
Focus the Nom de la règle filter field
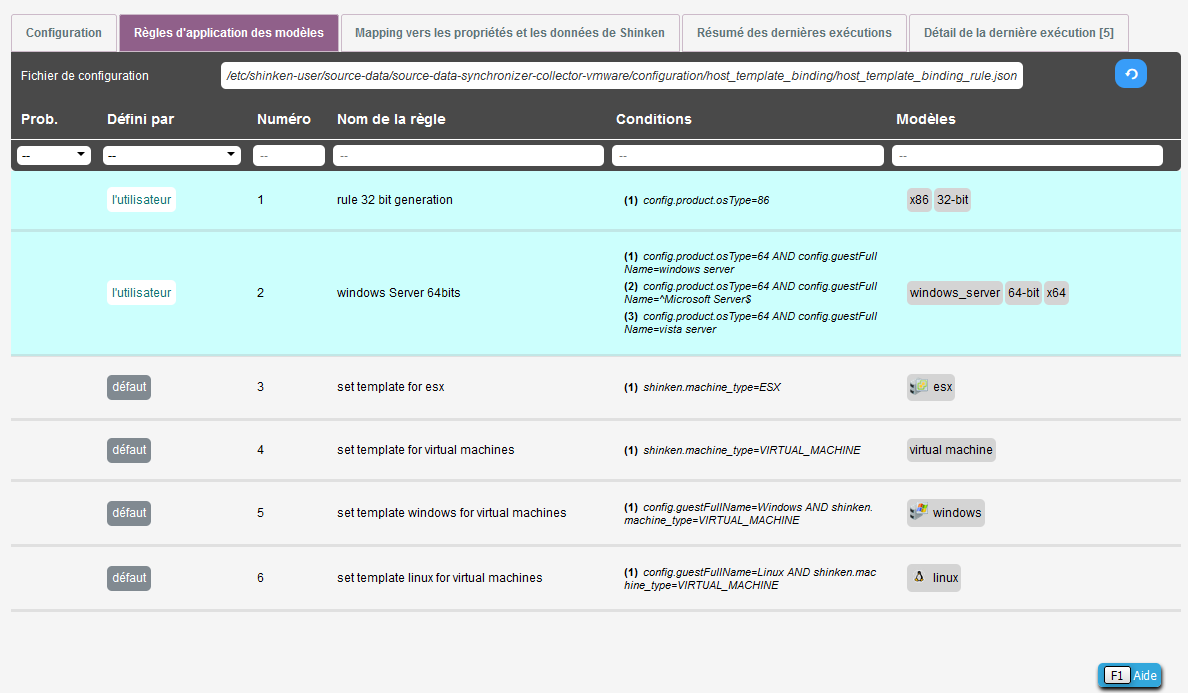pos(468,156)
